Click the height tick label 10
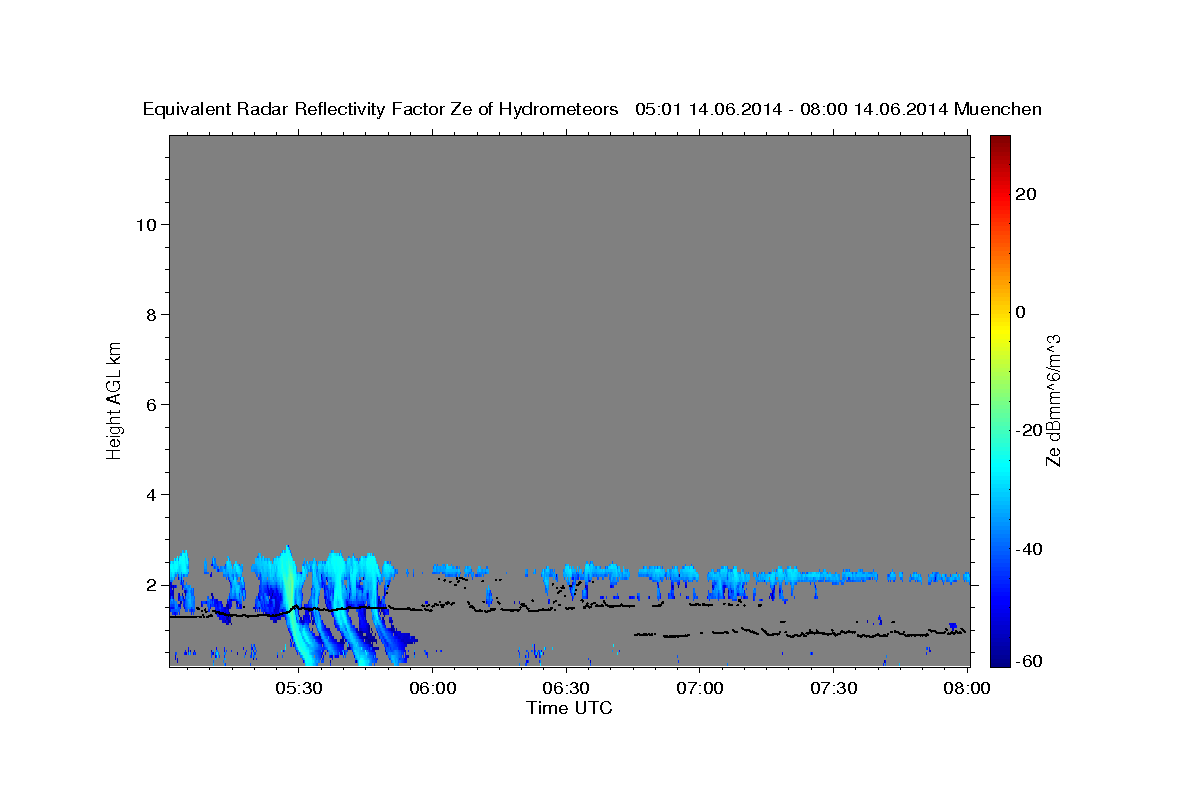This screenshot has height=800, width=1200. click(x=146, y=224)
